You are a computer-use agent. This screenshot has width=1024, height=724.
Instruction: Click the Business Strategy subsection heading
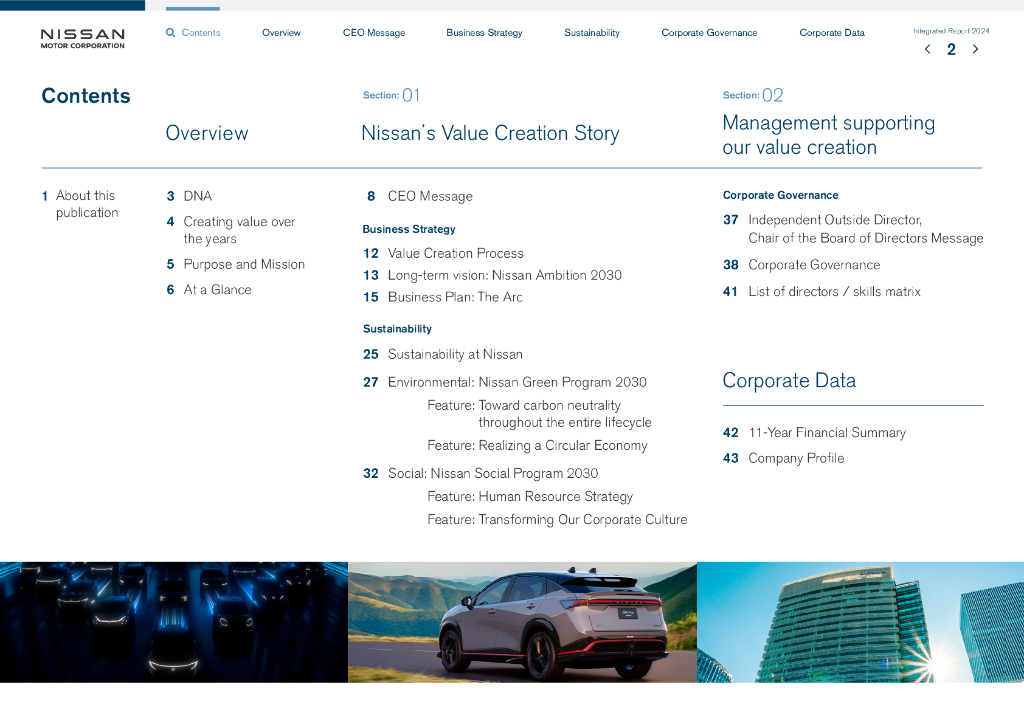click(409, 229)
